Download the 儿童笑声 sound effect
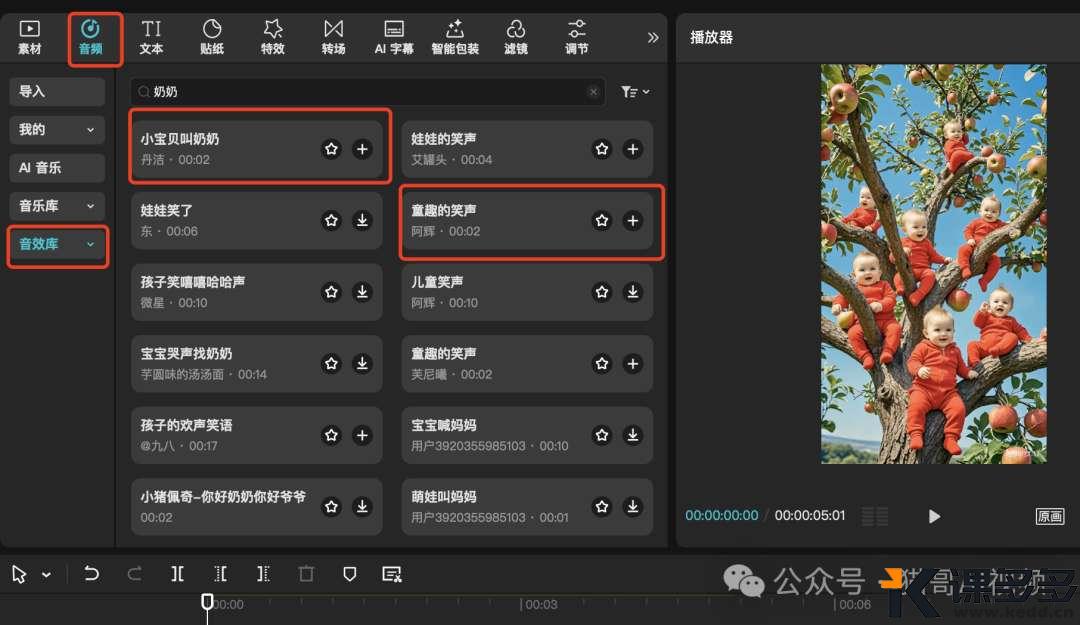Screen dimensions: 1080x625 click(x=632, y=292)
